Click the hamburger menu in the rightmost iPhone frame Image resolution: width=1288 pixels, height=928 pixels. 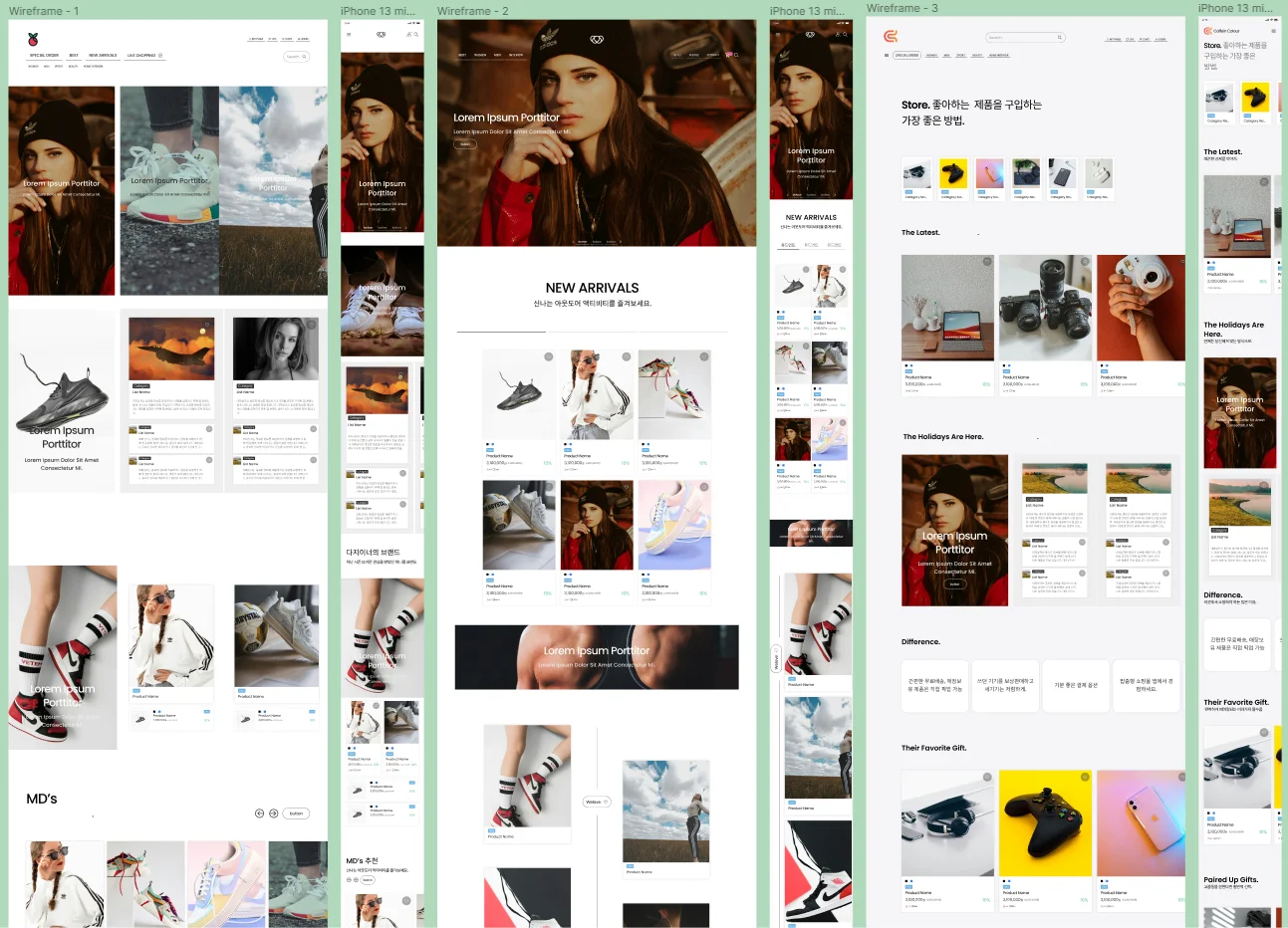click(x=1273, y=31)
